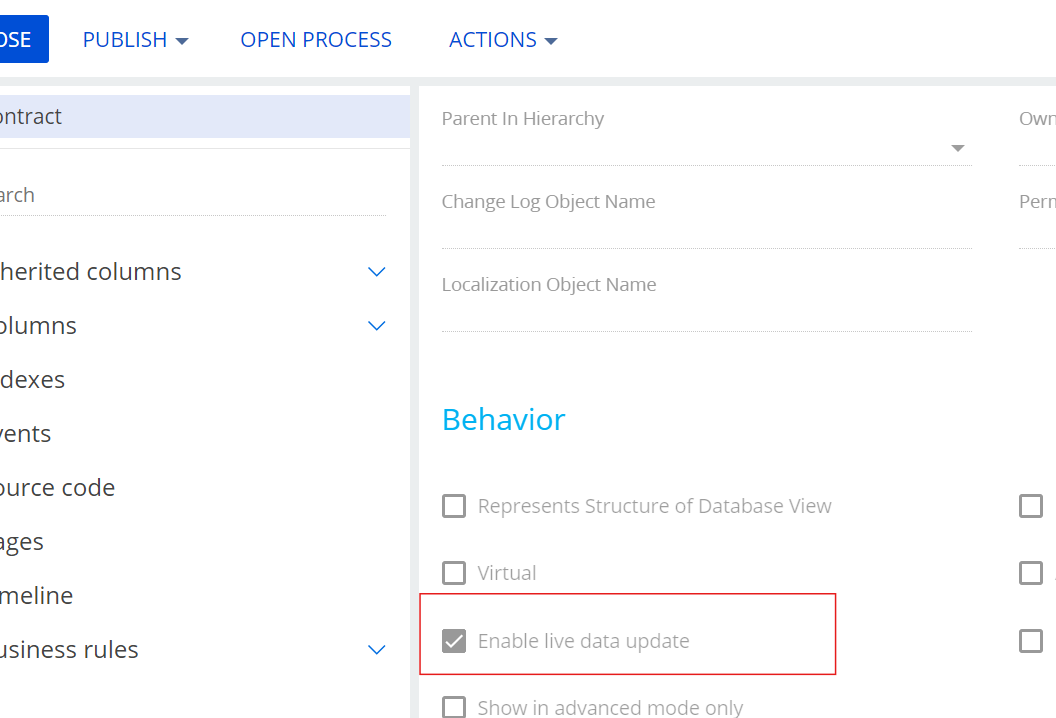1056x718 pixels.
Task: Open the Actions dropdown menu
Action: [503, 40]
